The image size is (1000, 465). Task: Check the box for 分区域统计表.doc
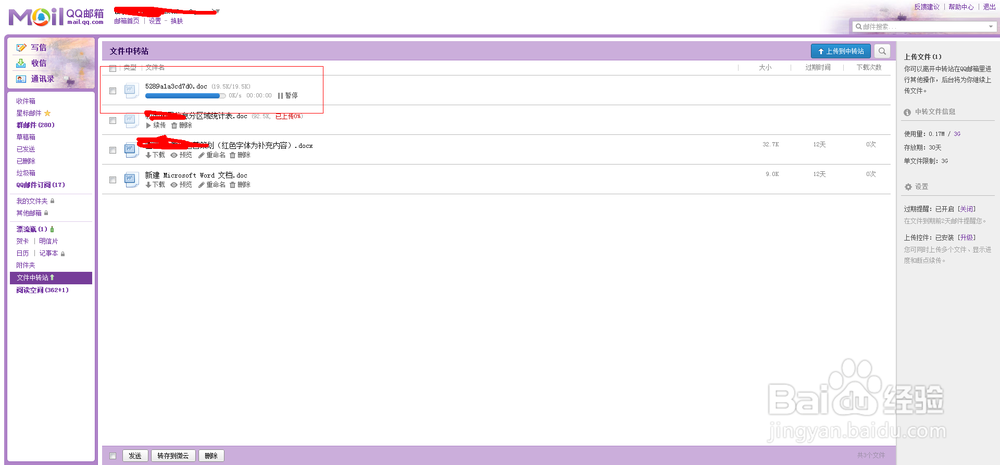tap(113, 121)
